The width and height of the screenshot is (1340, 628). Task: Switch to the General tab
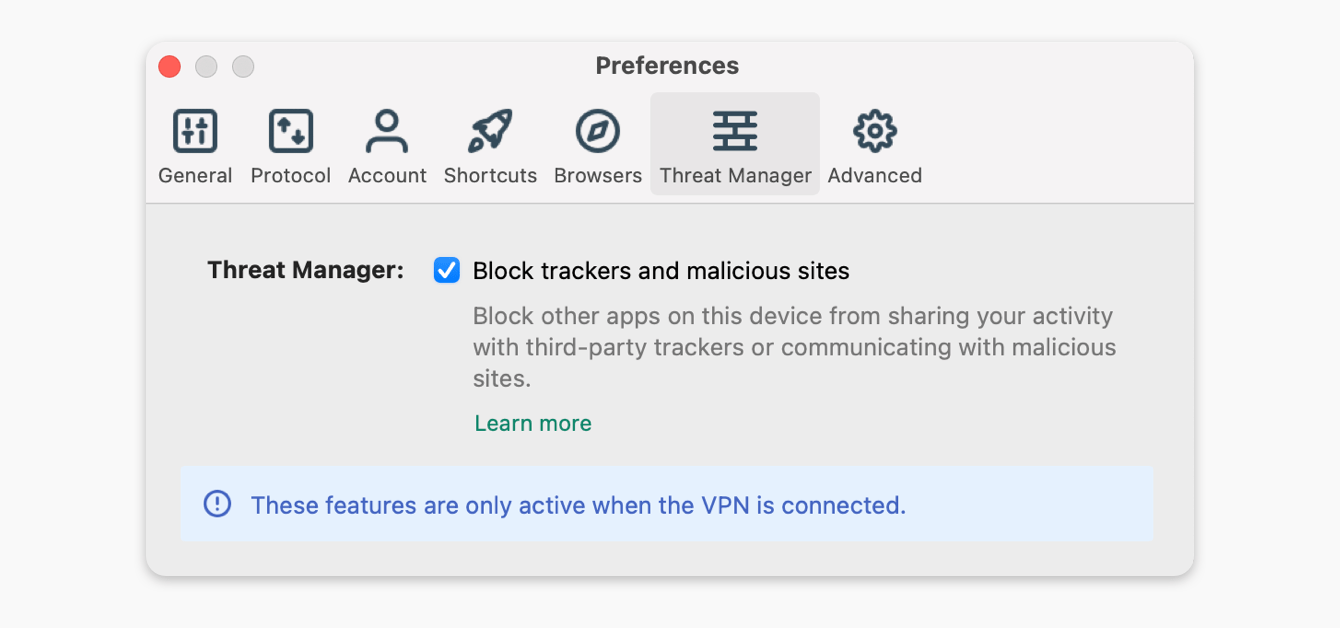coord(195,175)
